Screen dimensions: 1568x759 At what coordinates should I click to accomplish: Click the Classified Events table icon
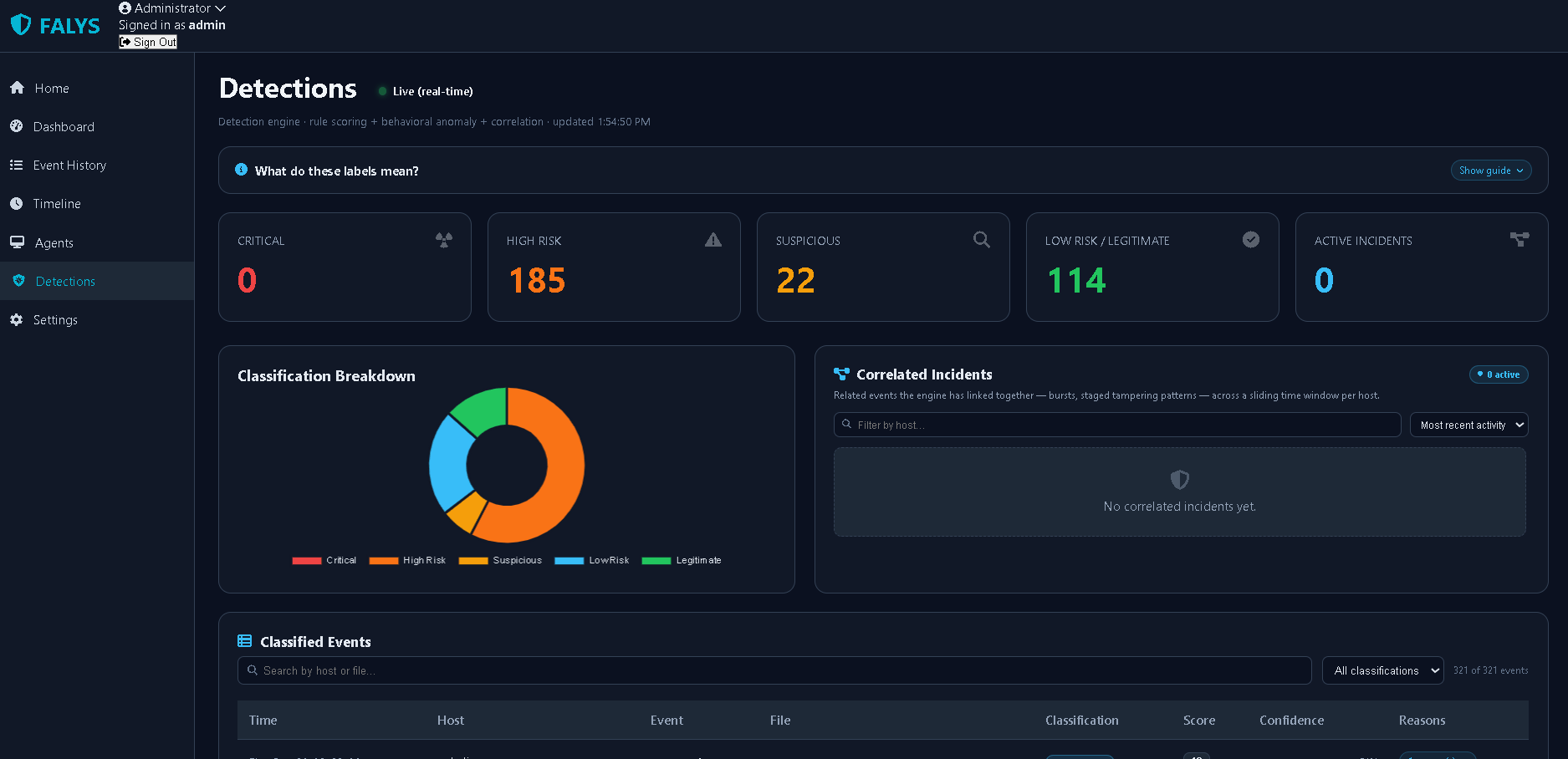245,641
